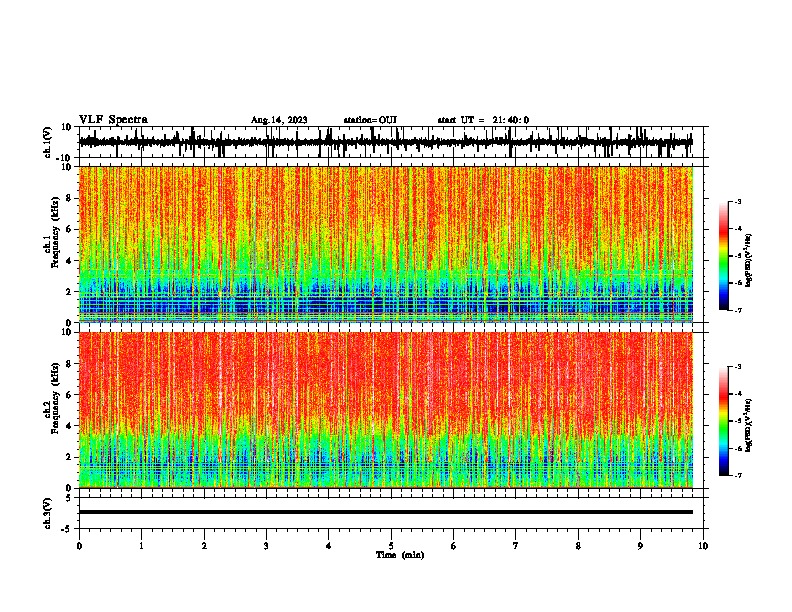
Task: Click the flat black ch.3 trace line
Action: (x=386, y=512)
